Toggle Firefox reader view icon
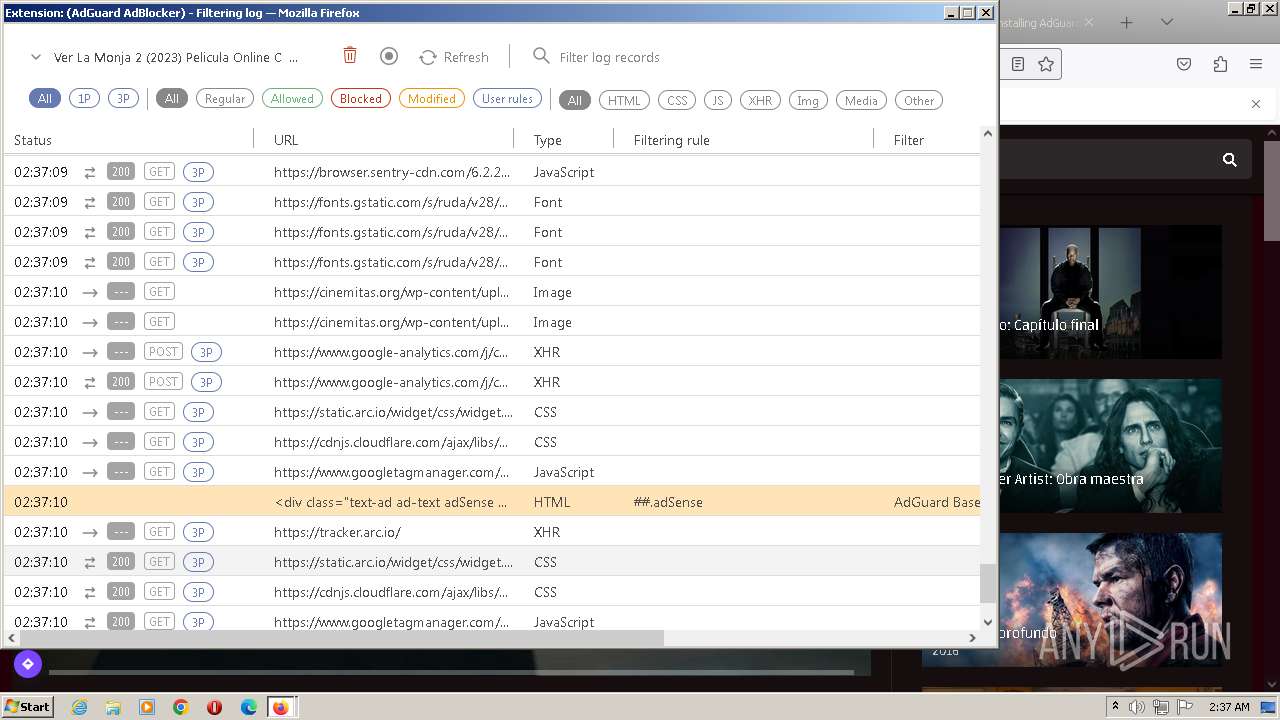The width and height of the screenshot is (1280, 720). pos(1018,64)
